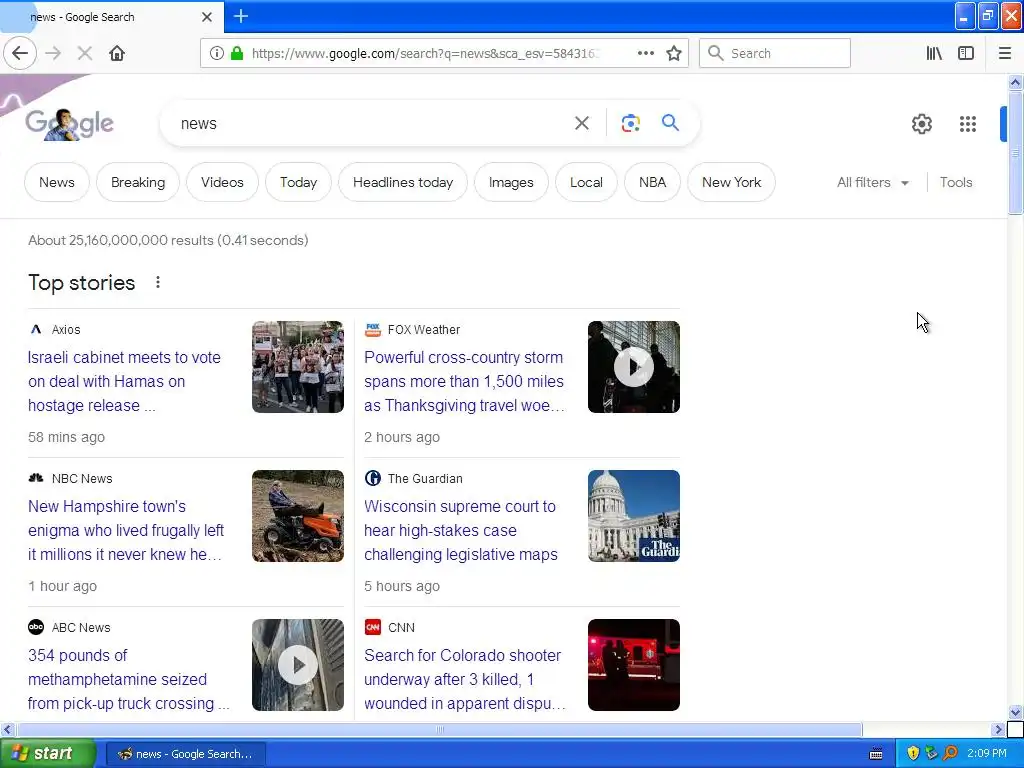Open a new tab with plus

pyautogui.click(x=241, y=16)
